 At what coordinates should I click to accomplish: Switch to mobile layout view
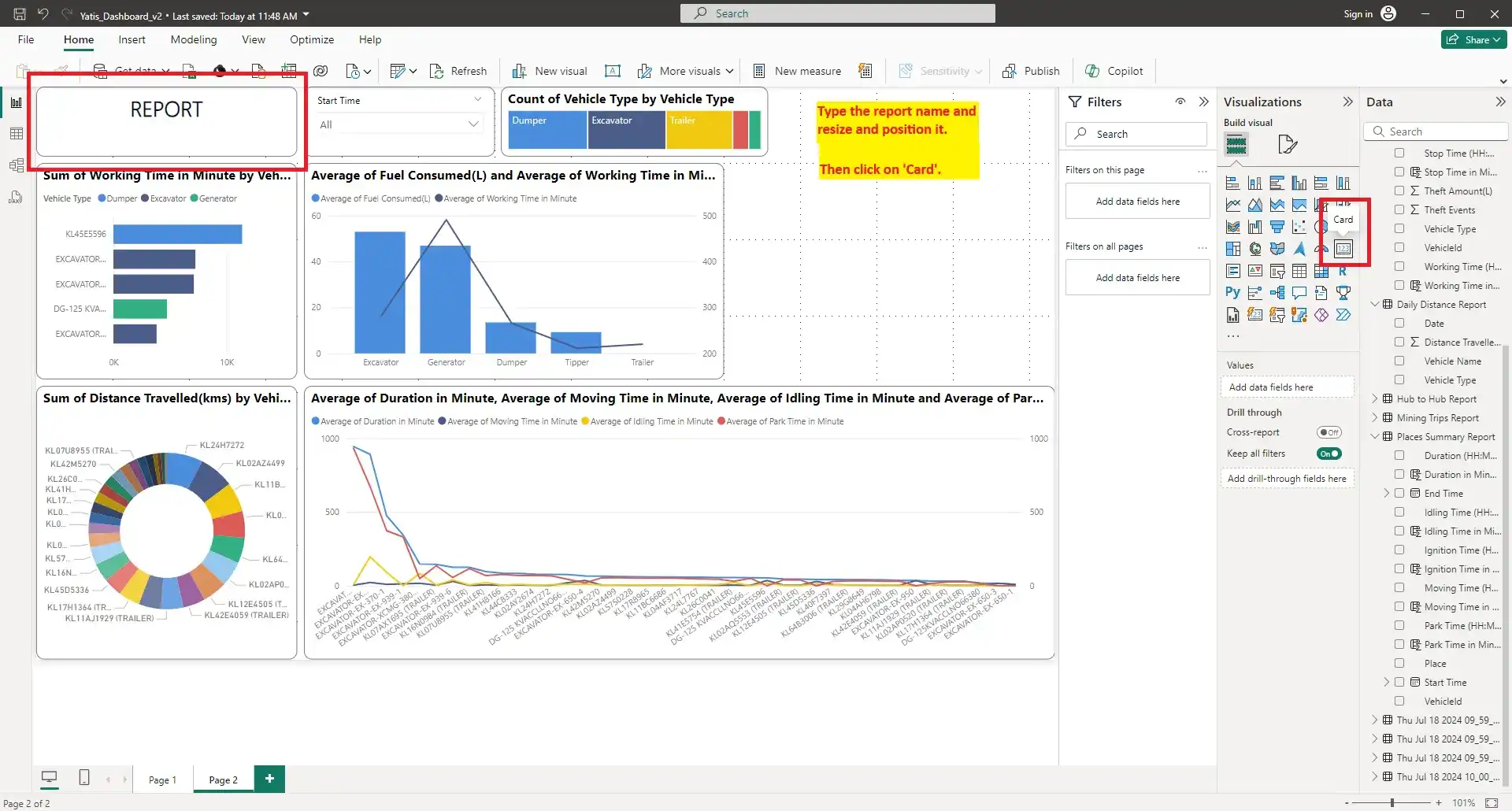click(84, 778)
